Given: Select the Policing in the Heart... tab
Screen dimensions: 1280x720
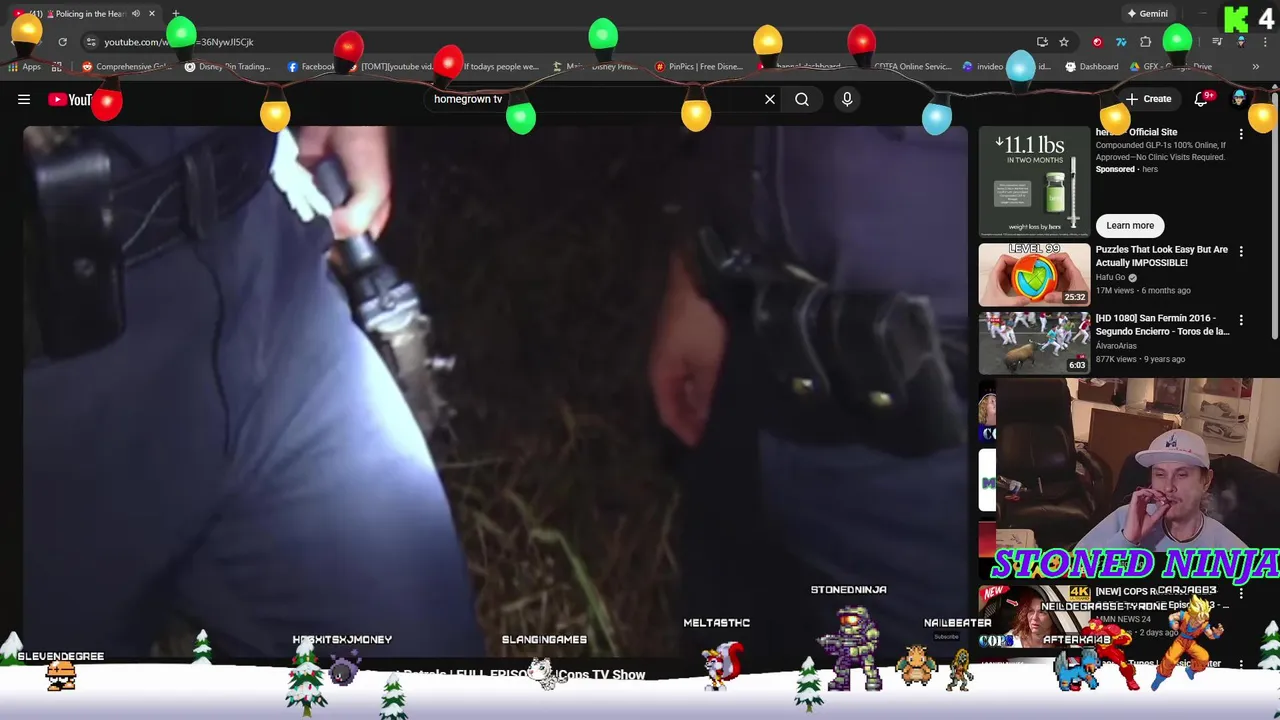Looking at the screenshot, I should point(85,14).
